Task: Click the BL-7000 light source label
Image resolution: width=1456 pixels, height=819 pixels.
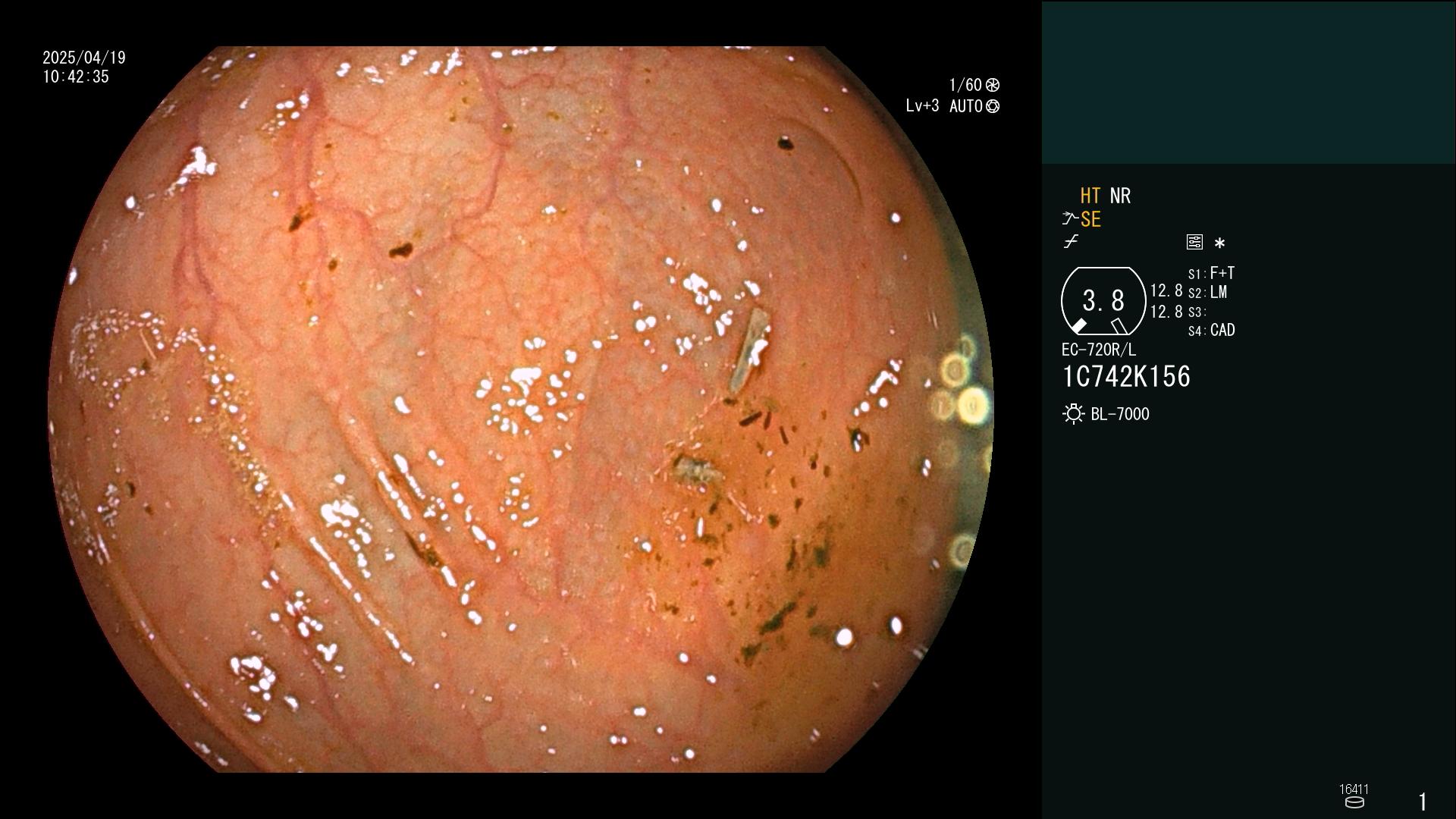Action: pyautogui.click(x=1120, y=414)
